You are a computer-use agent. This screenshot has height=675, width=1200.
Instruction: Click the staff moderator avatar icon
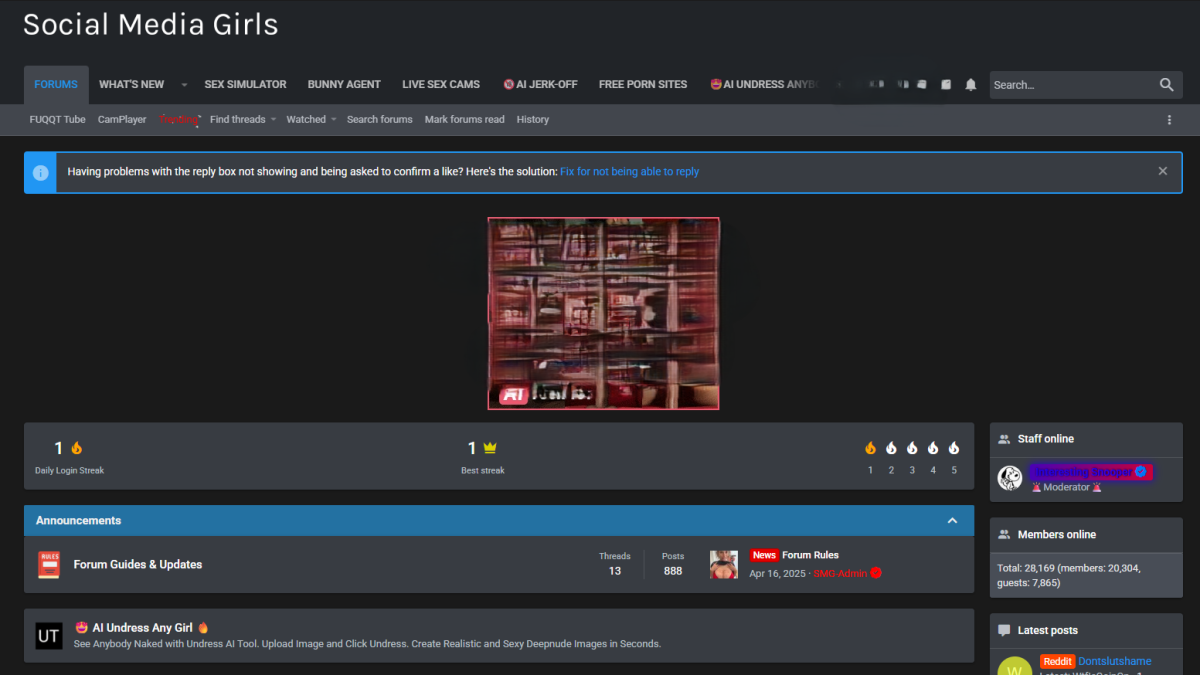1009,478
